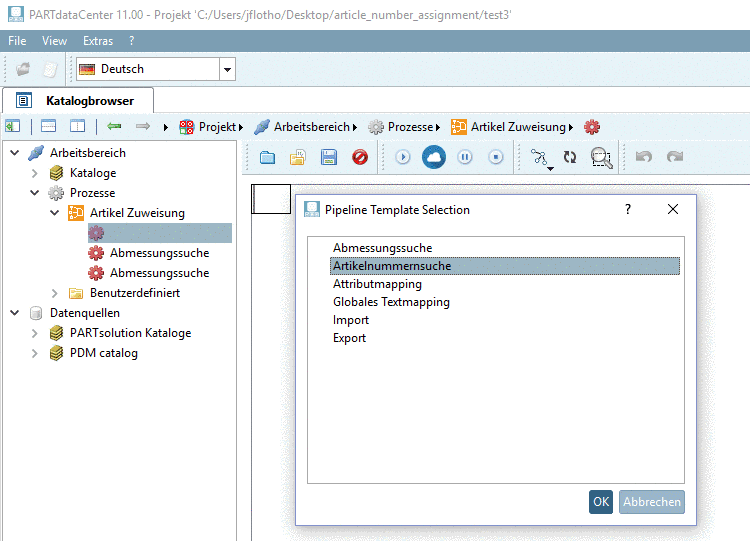Select the Prozesse tree item
750x541 pixels.
tap(92, 193)
